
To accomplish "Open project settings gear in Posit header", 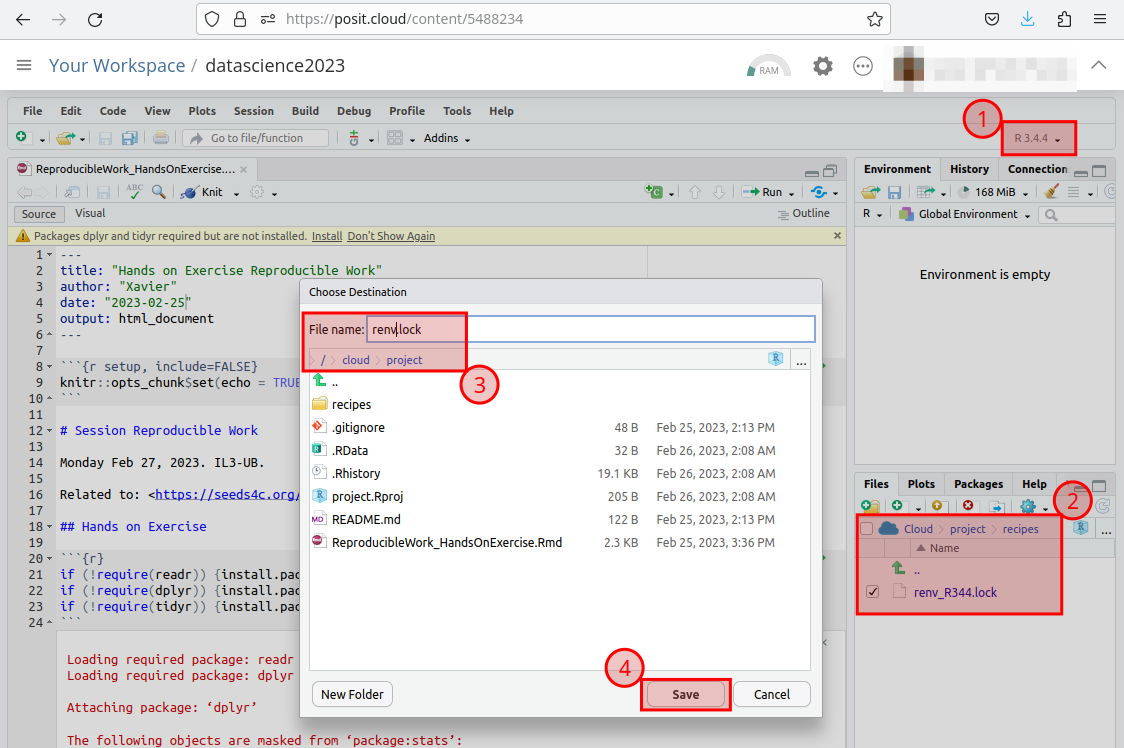I will coord(823,66).
